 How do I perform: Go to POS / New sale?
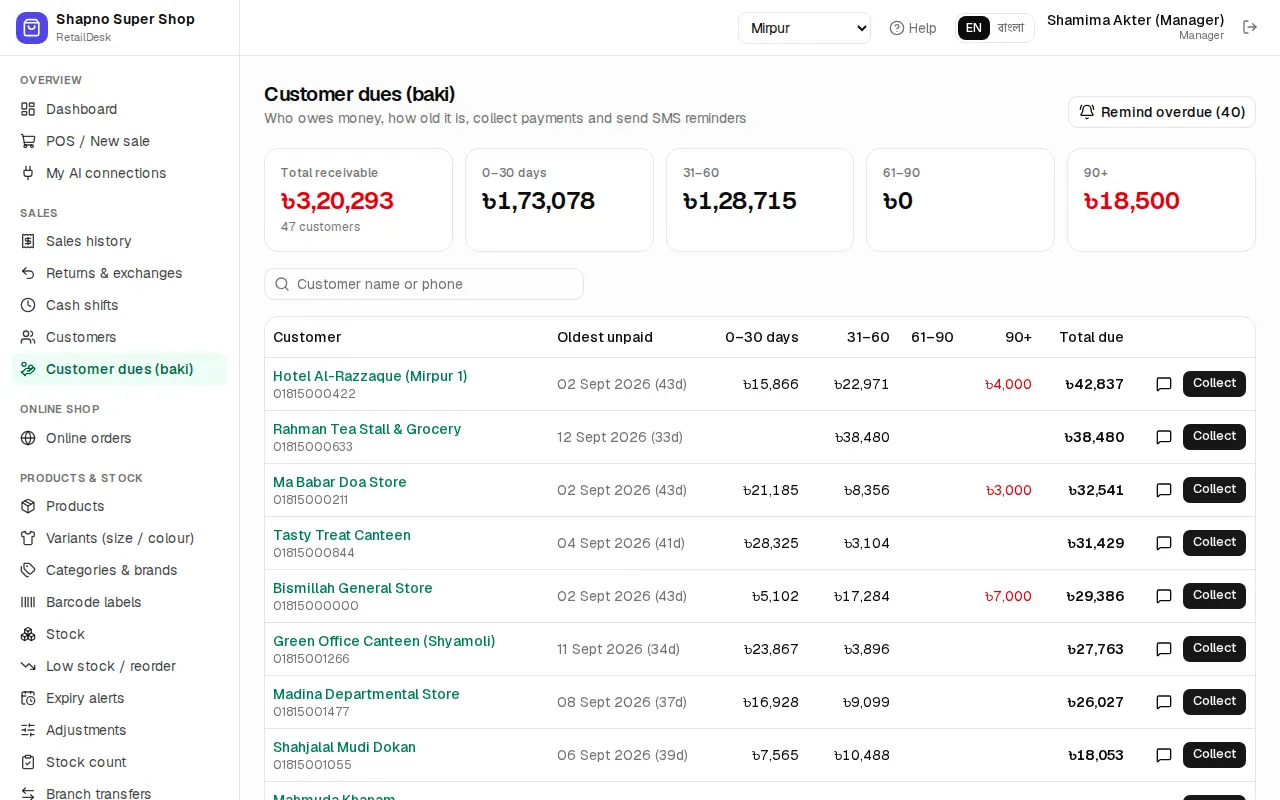click(x=120, y=141)
